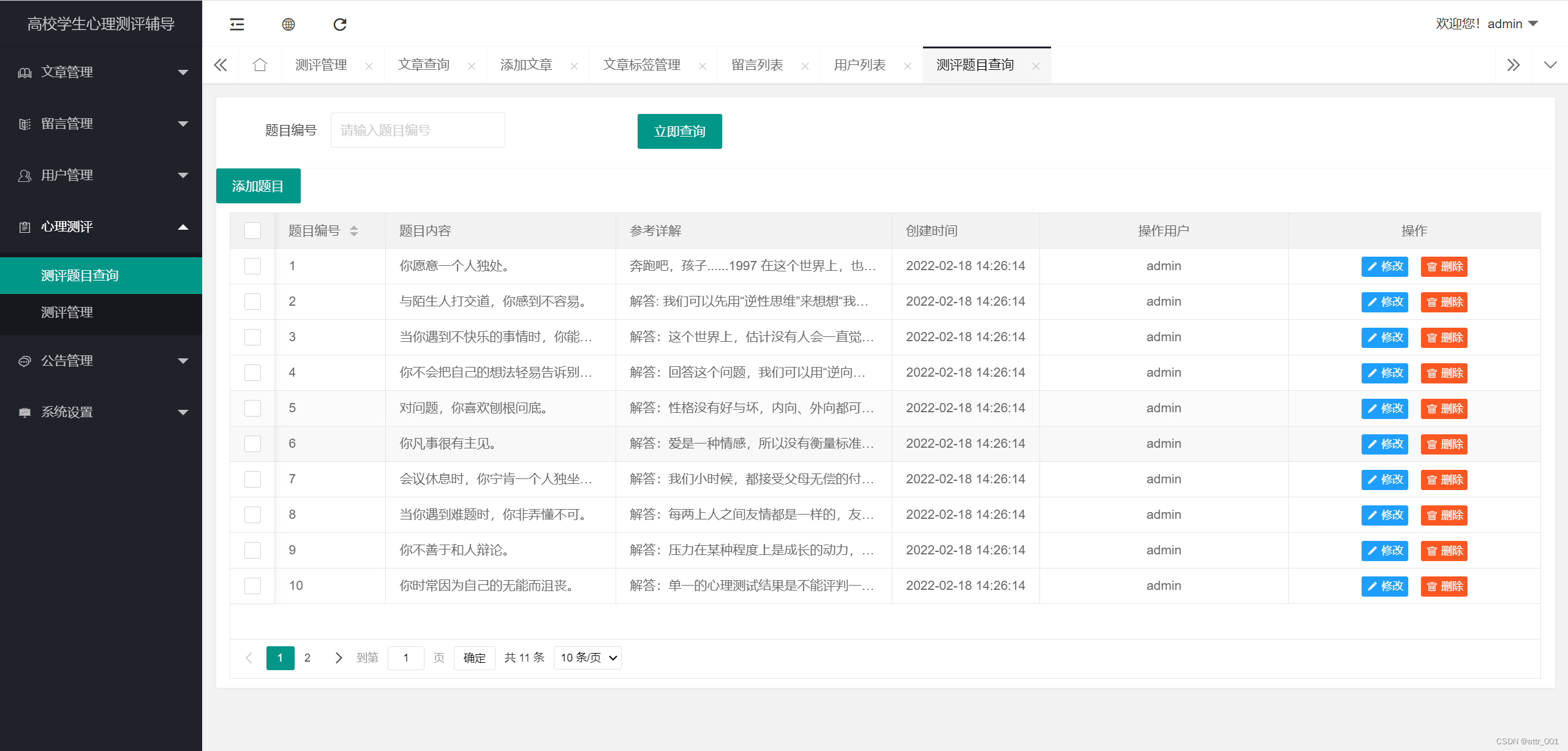Expand the 文章管理 sidebar menu
The image size is (1568, 751).
[x=101, y=72]
